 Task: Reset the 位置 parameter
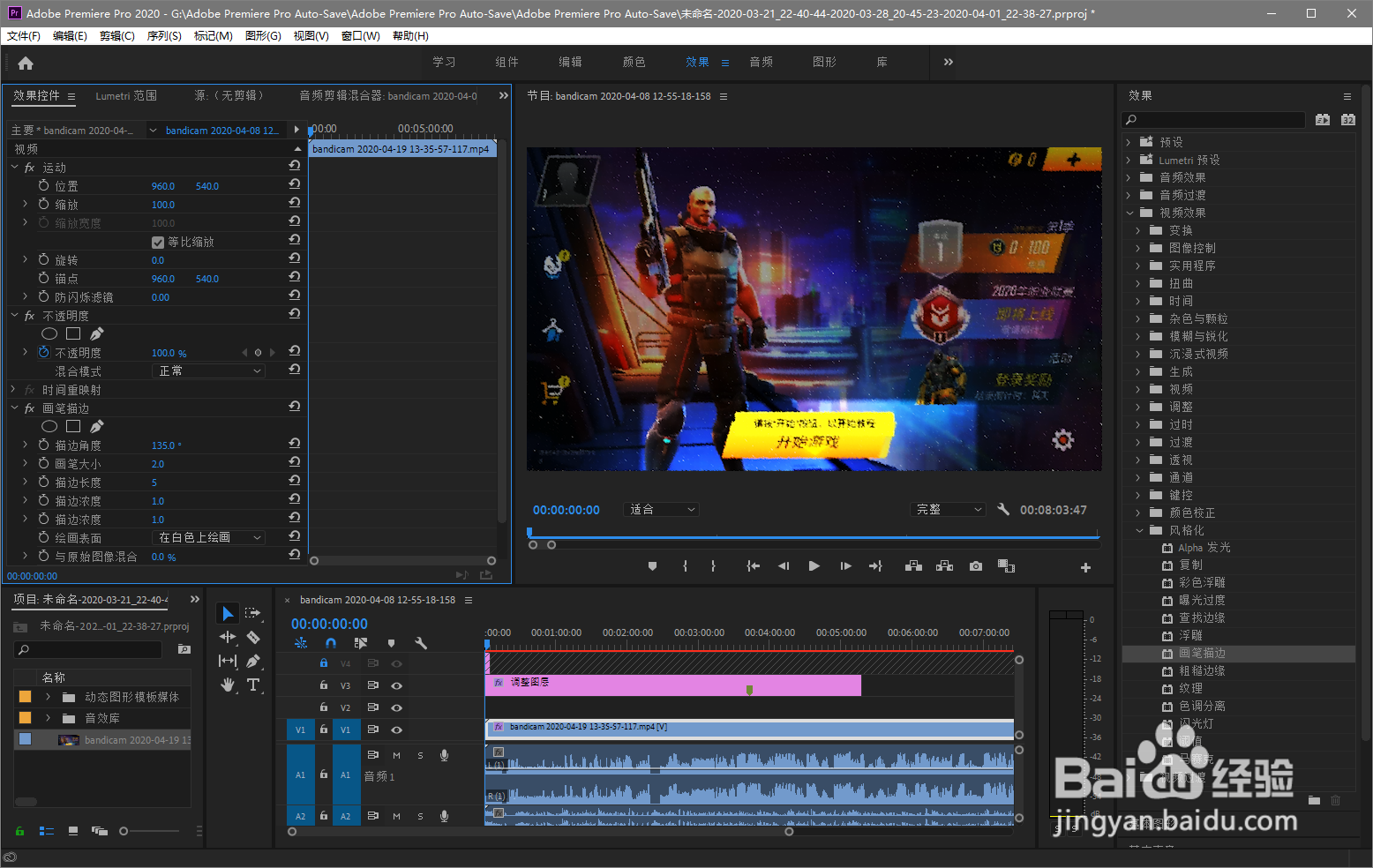point(295,184)
